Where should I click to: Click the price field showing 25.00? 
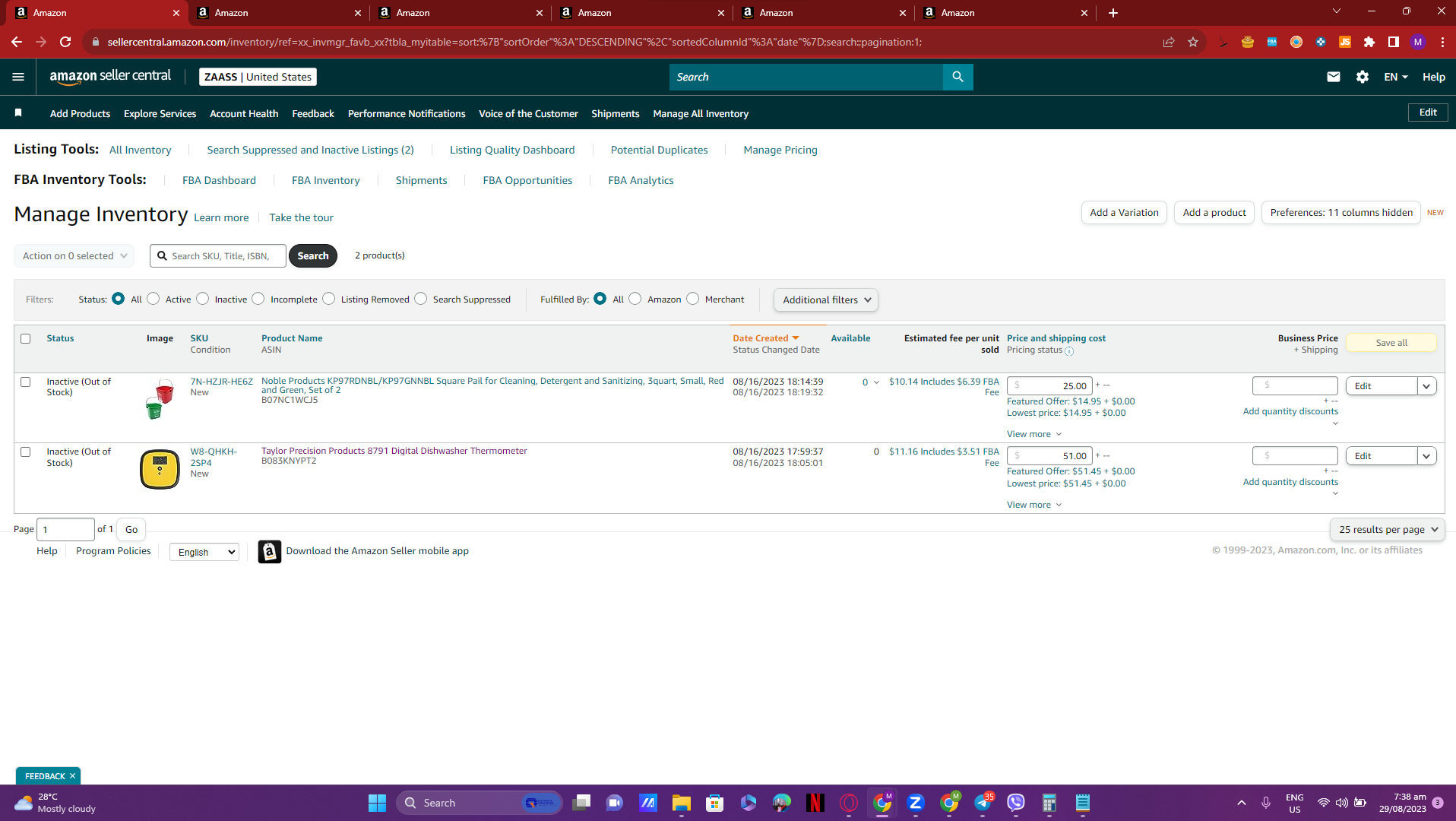pyautogui.click(x=1049, y=386)
